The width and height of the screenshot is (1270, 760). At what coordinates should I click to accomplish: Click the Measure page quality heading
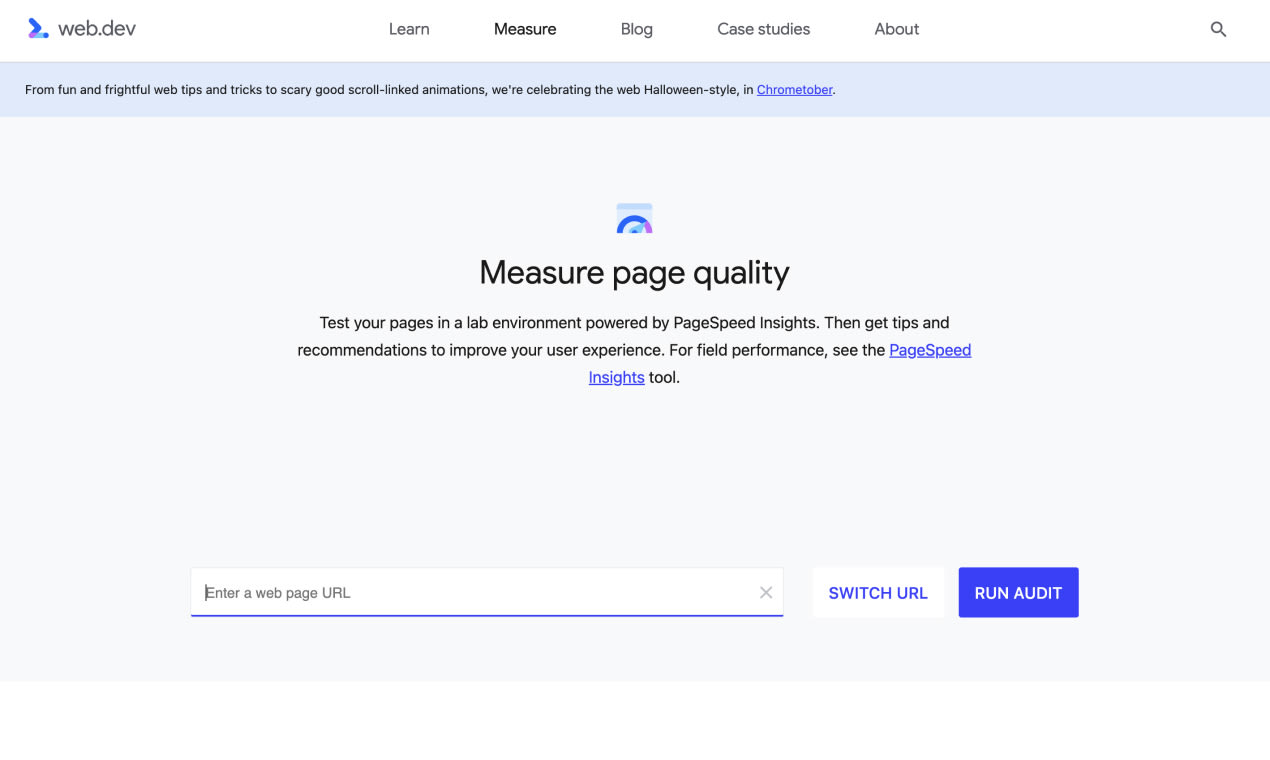point(635,272)
